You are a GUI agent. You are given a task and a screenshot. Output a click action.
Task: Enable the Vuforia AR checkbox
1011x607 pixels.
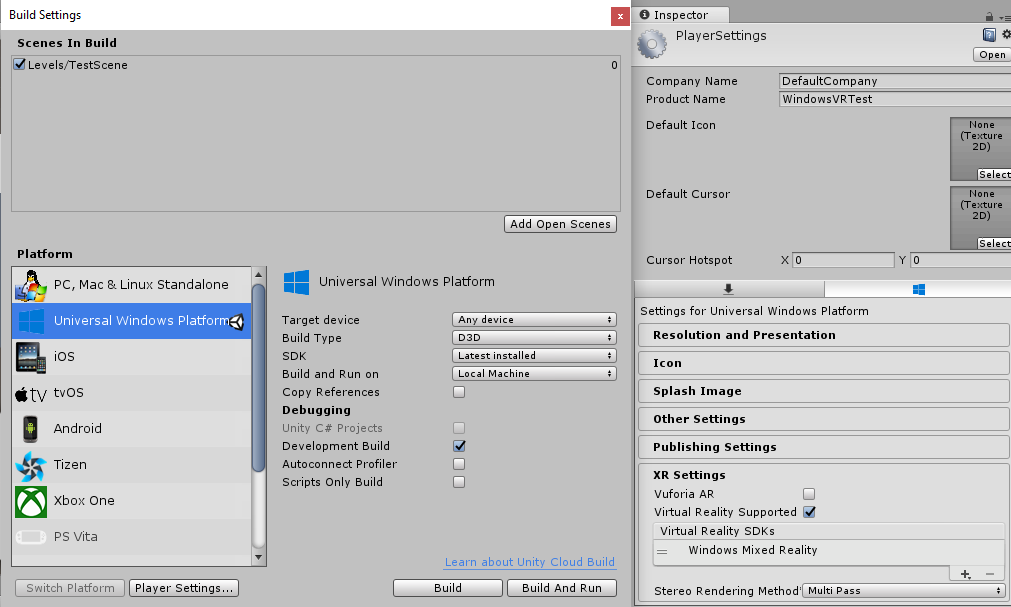[809, 493]
